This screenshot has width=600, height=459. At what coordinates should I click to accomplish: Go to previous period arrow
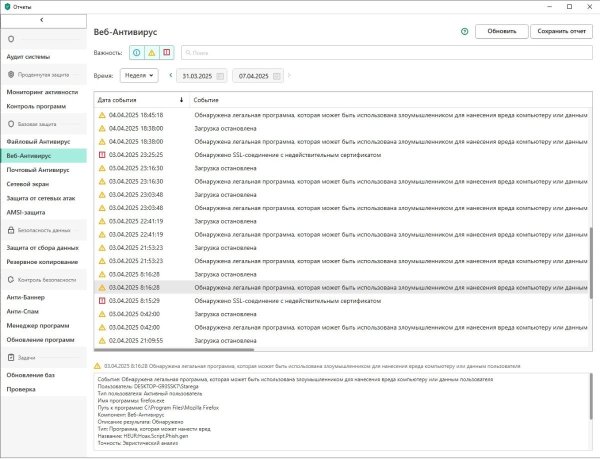click(171, 75)
